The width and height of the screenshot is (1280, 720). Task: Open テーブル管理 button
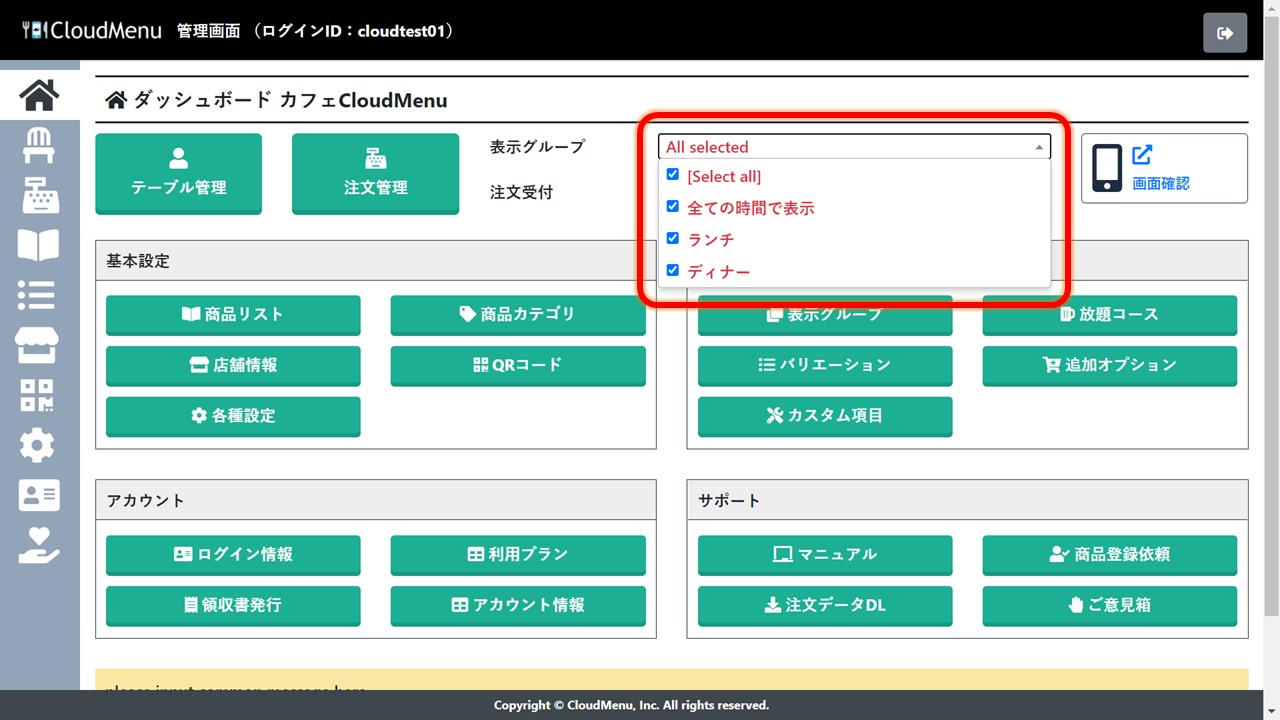pyautogui.click(x=178, y=173)
